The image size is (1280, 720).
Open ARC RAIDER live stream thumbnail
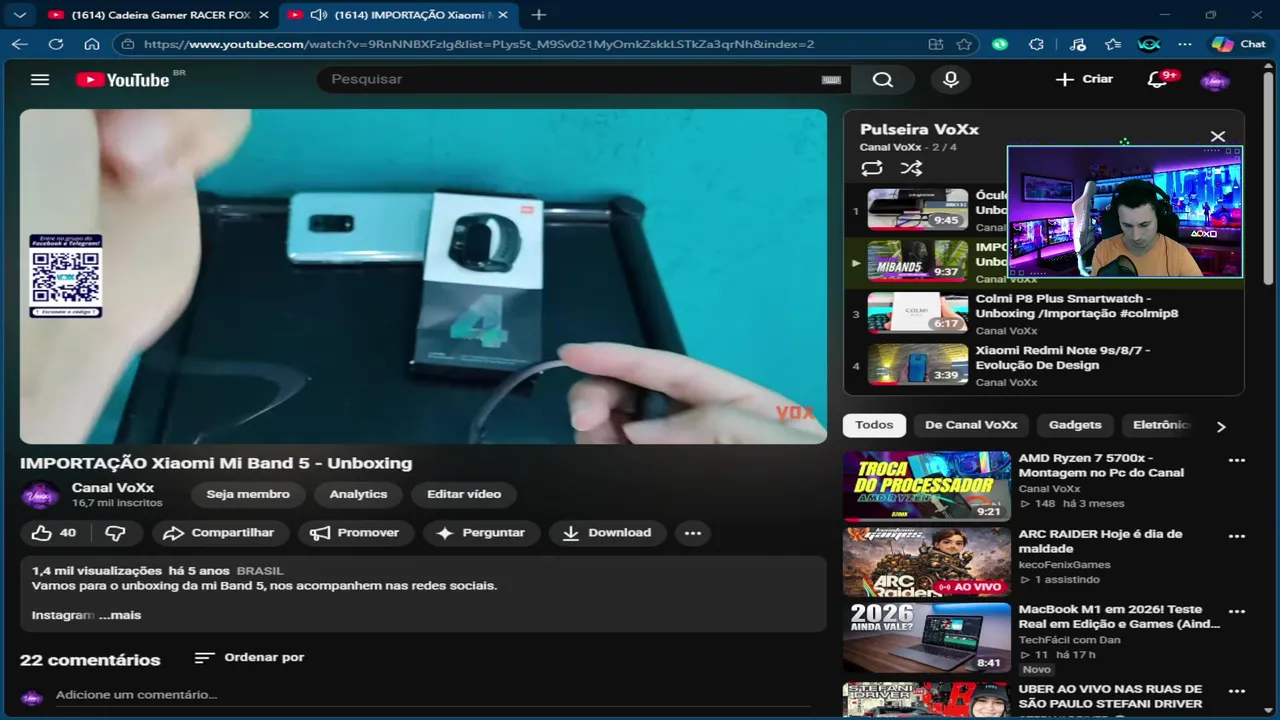(x=926, y=562)
